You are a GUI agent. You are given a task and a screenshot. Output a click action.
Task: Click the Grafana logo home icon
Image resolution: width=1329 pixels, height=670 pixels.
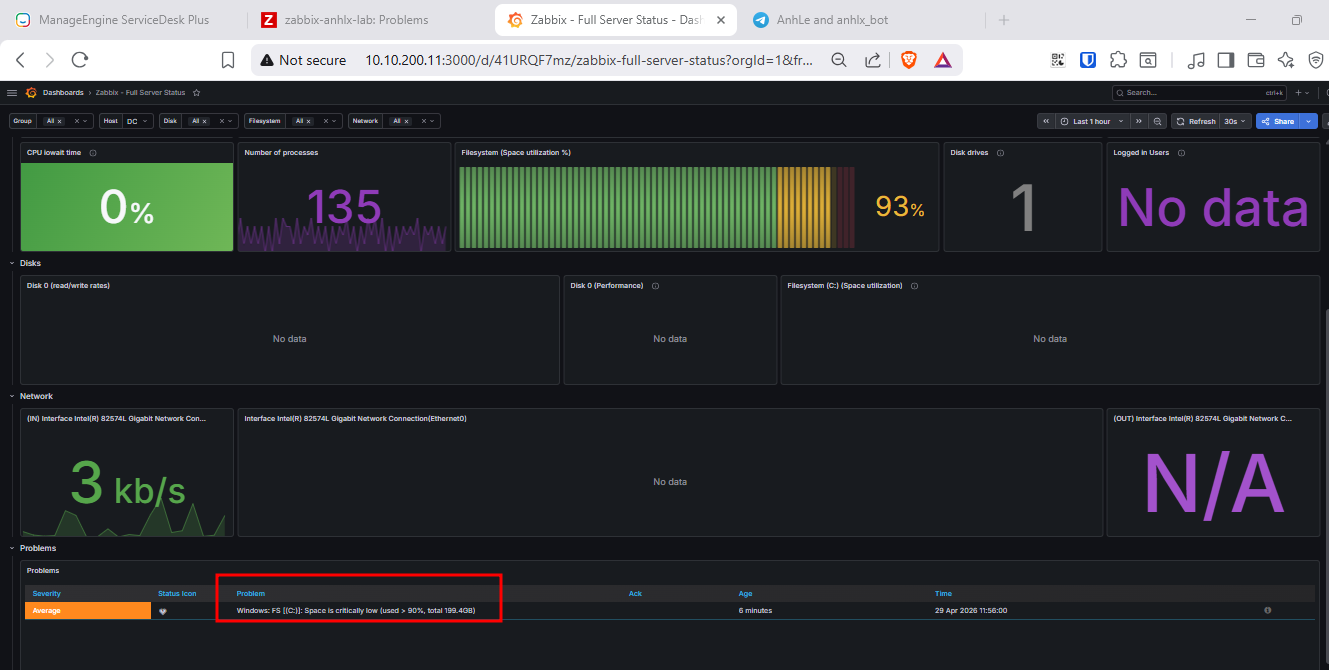31,93
